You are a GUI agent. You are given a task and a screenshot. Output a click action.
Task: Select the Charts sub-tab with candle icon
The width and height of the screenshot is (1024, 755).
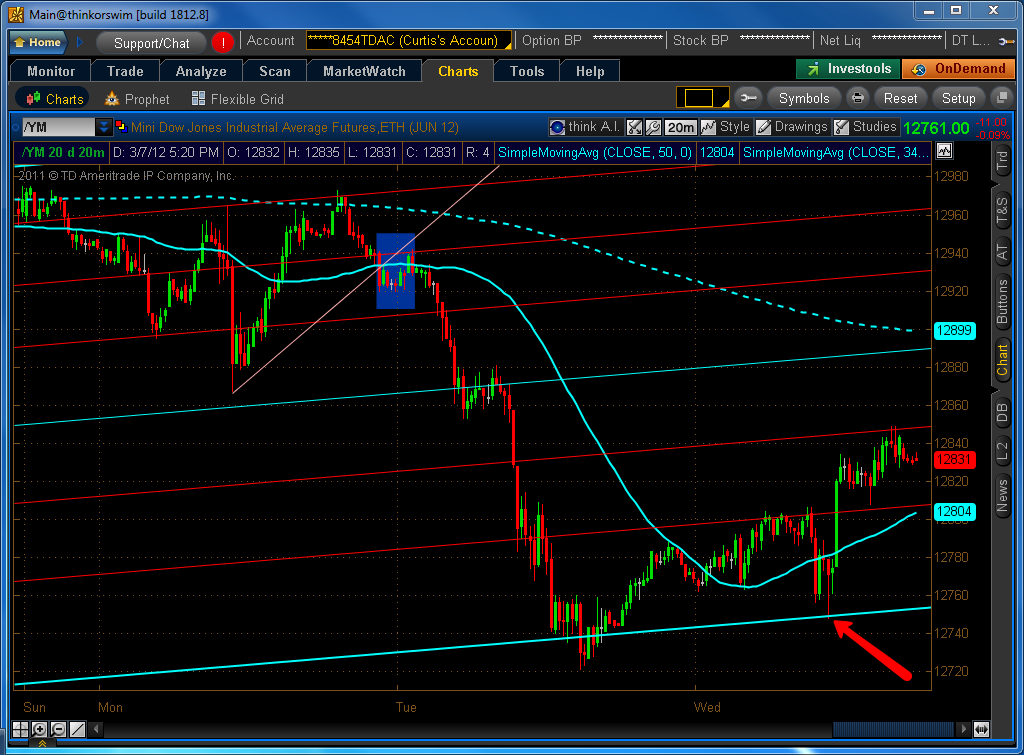click(x=54, y=99)
